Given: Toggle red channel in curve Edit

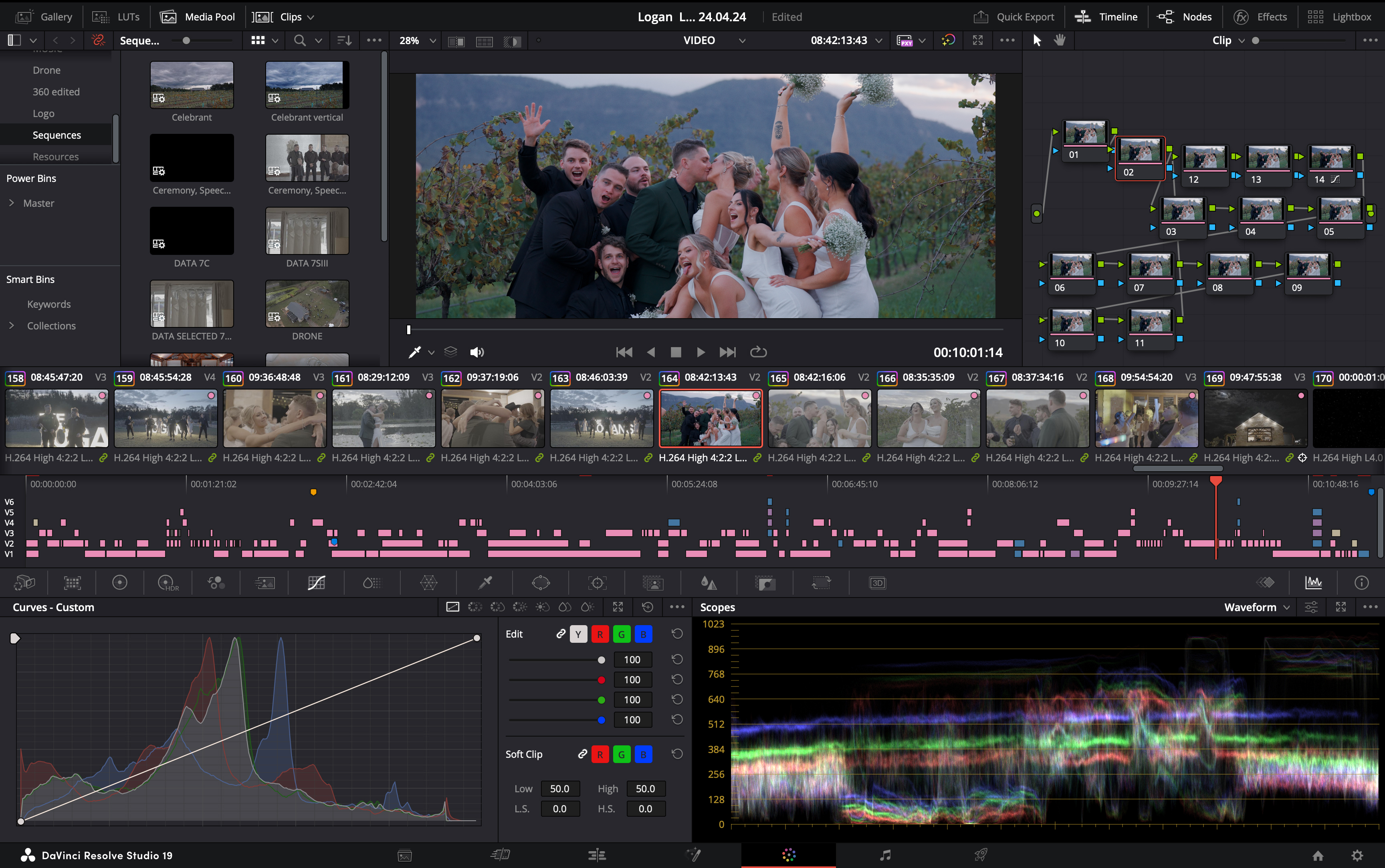Looking at the screenshot, I should point(600,634).
